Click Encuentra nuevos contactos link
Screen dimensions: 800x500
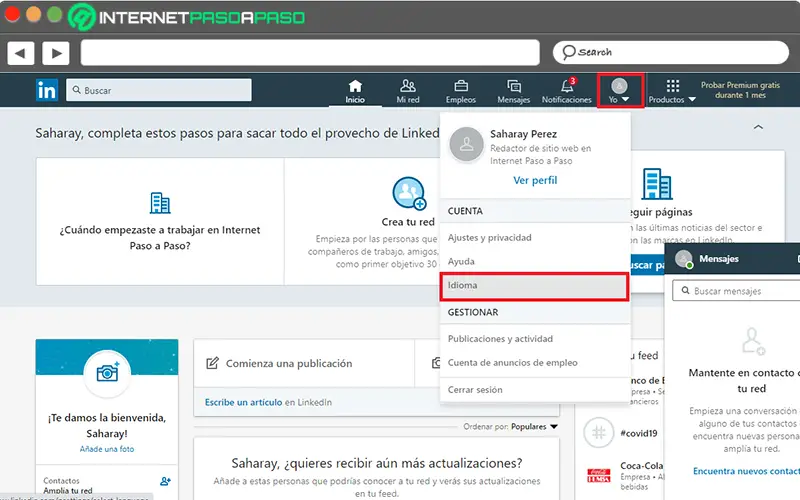746,471
